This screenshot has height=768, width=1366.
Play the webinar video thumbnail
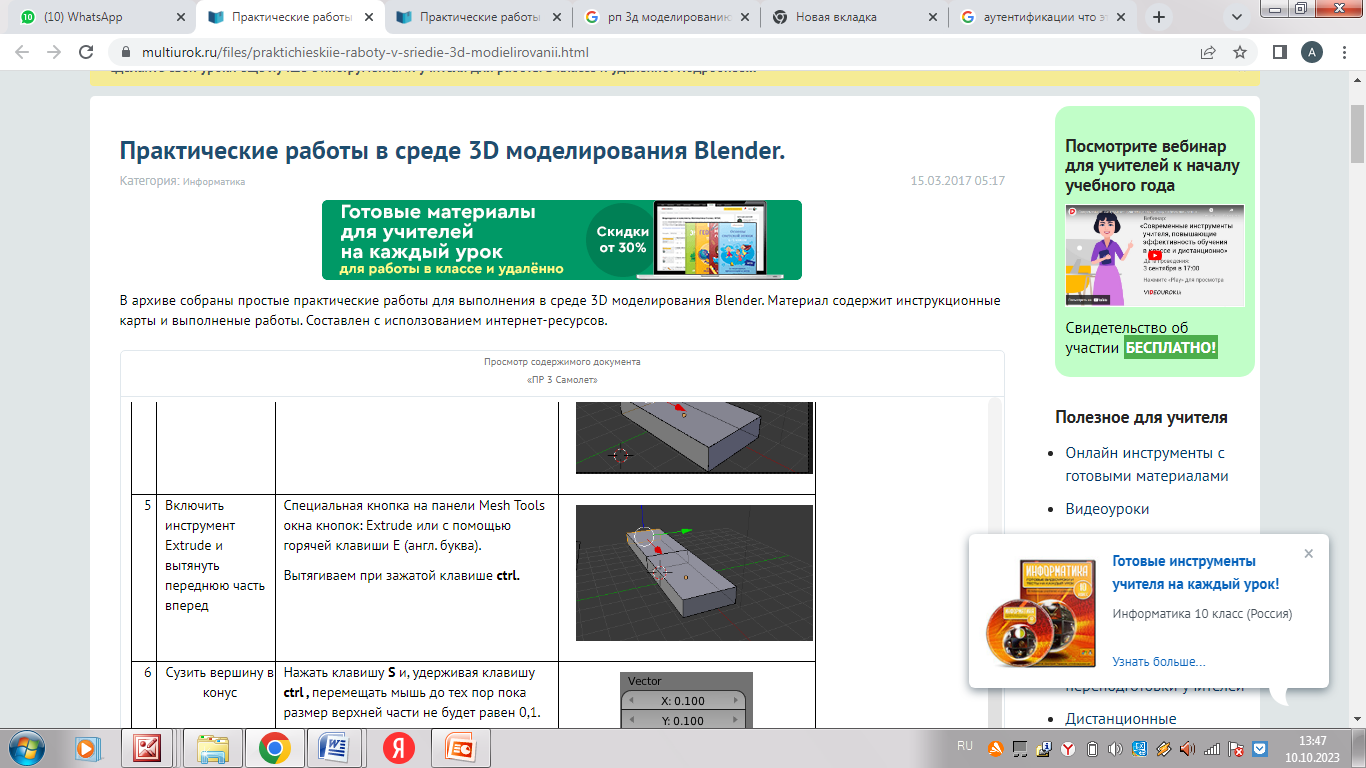1155,256
